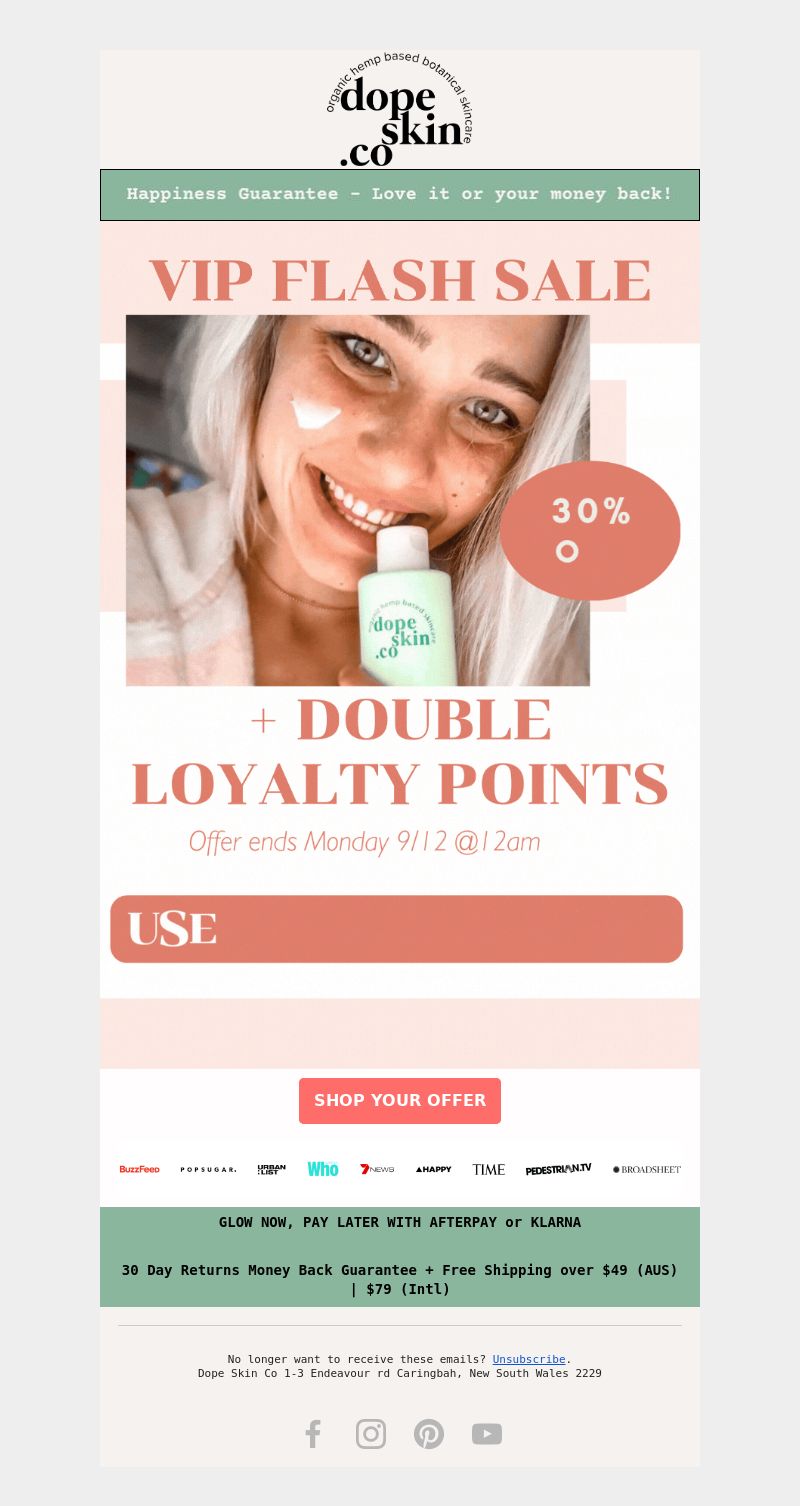
Task: Open the smiling woman product photo
Action: (x=358, y=500)
